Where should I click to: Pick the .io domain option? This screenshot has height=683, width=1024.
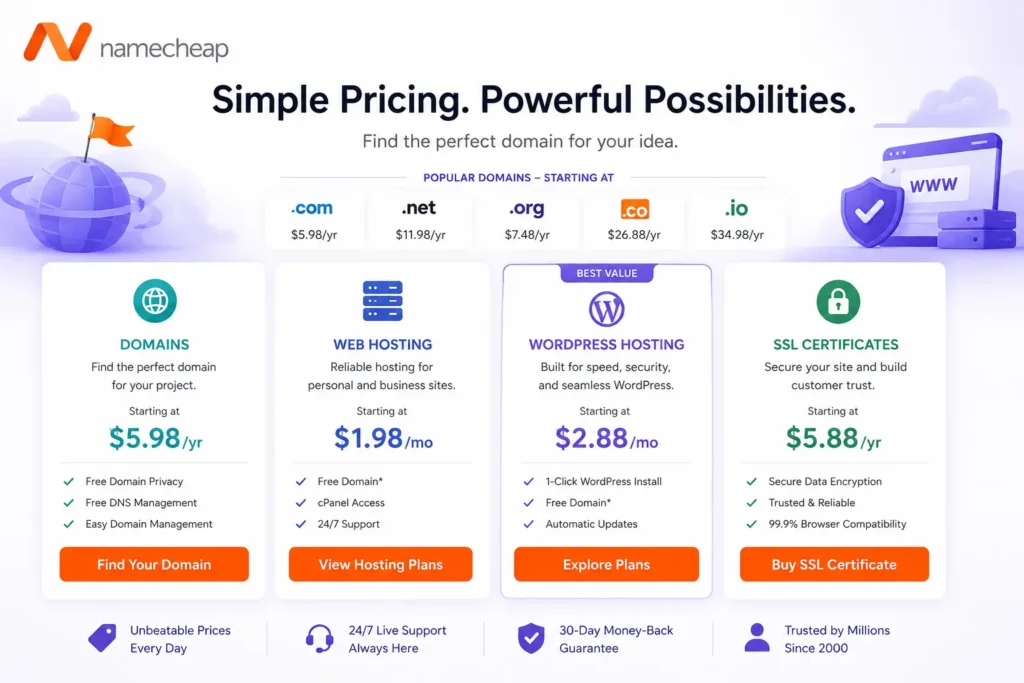pos(737,220)
